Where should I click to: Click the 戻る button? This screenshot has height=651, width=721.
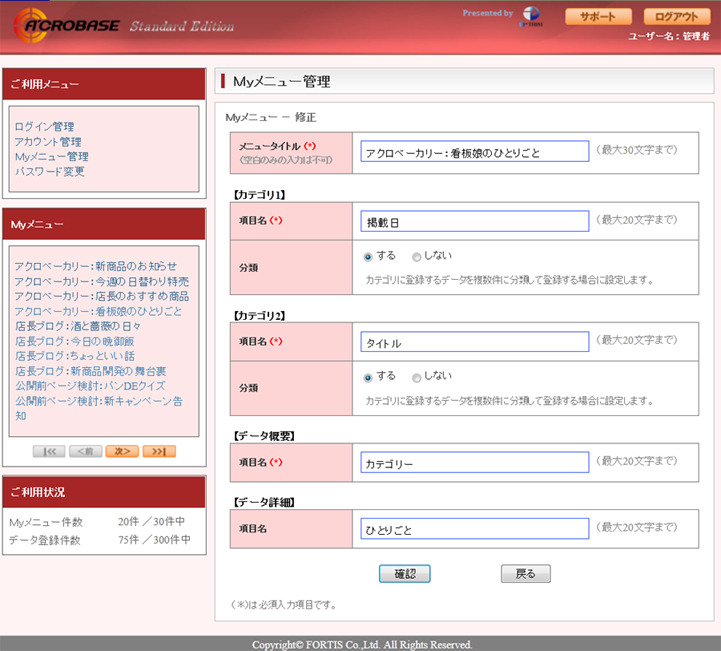[x=526, y=574]
